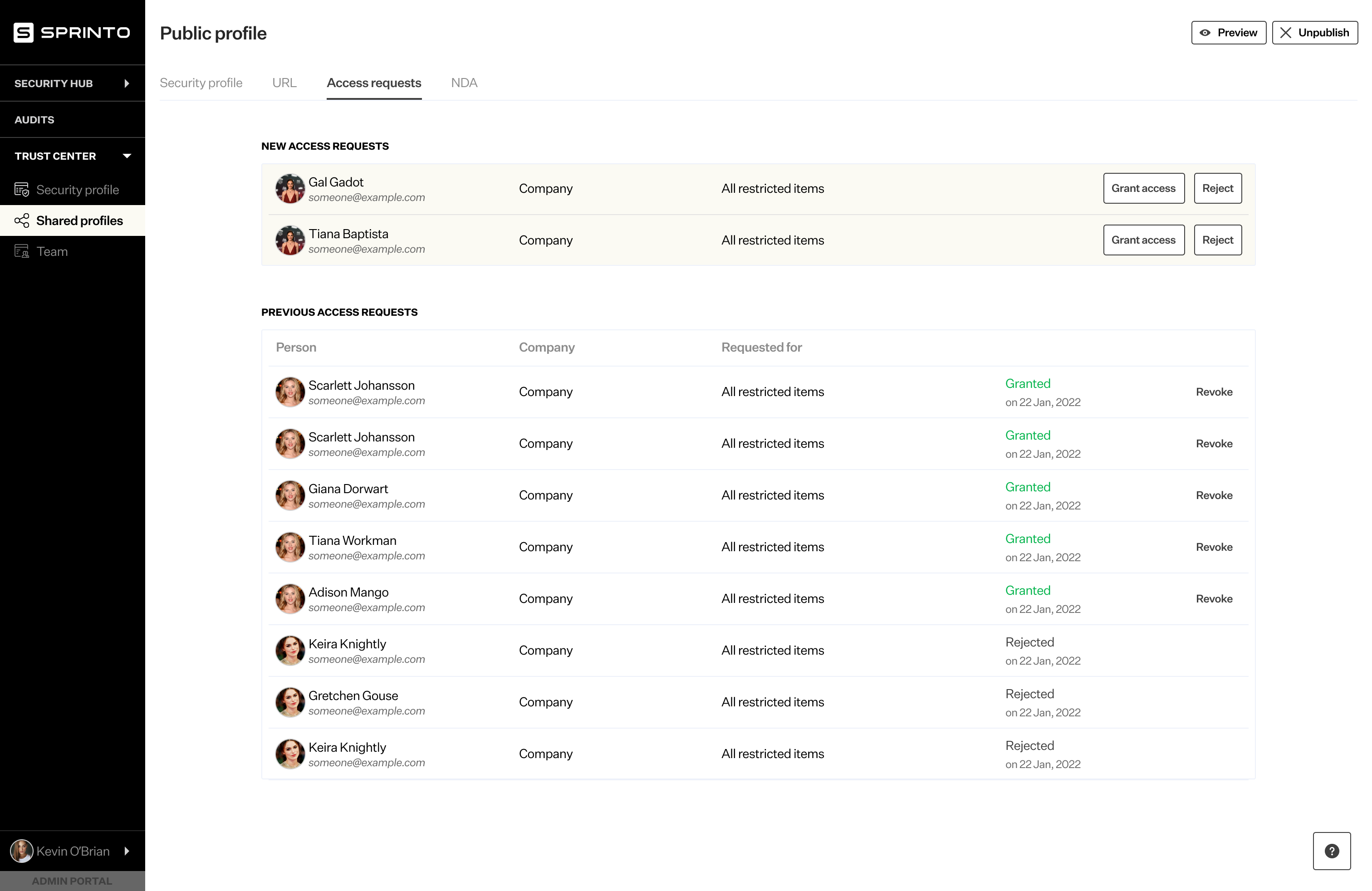The image size is (1372, 891).
Task: Open the NDA tab
Action: click(x=464, y=83)
